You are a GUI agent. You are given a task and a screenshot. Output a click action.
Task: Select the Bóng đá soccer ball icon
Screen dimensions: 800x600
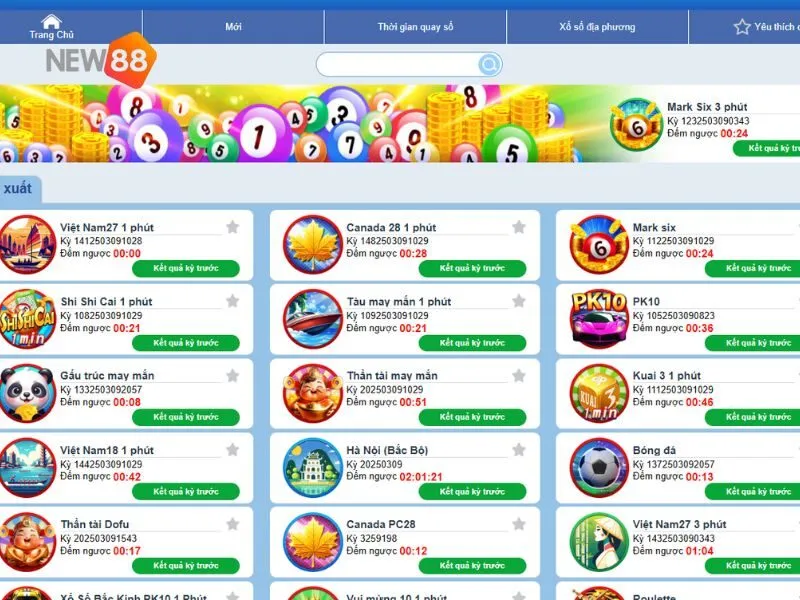coord(599,467)
